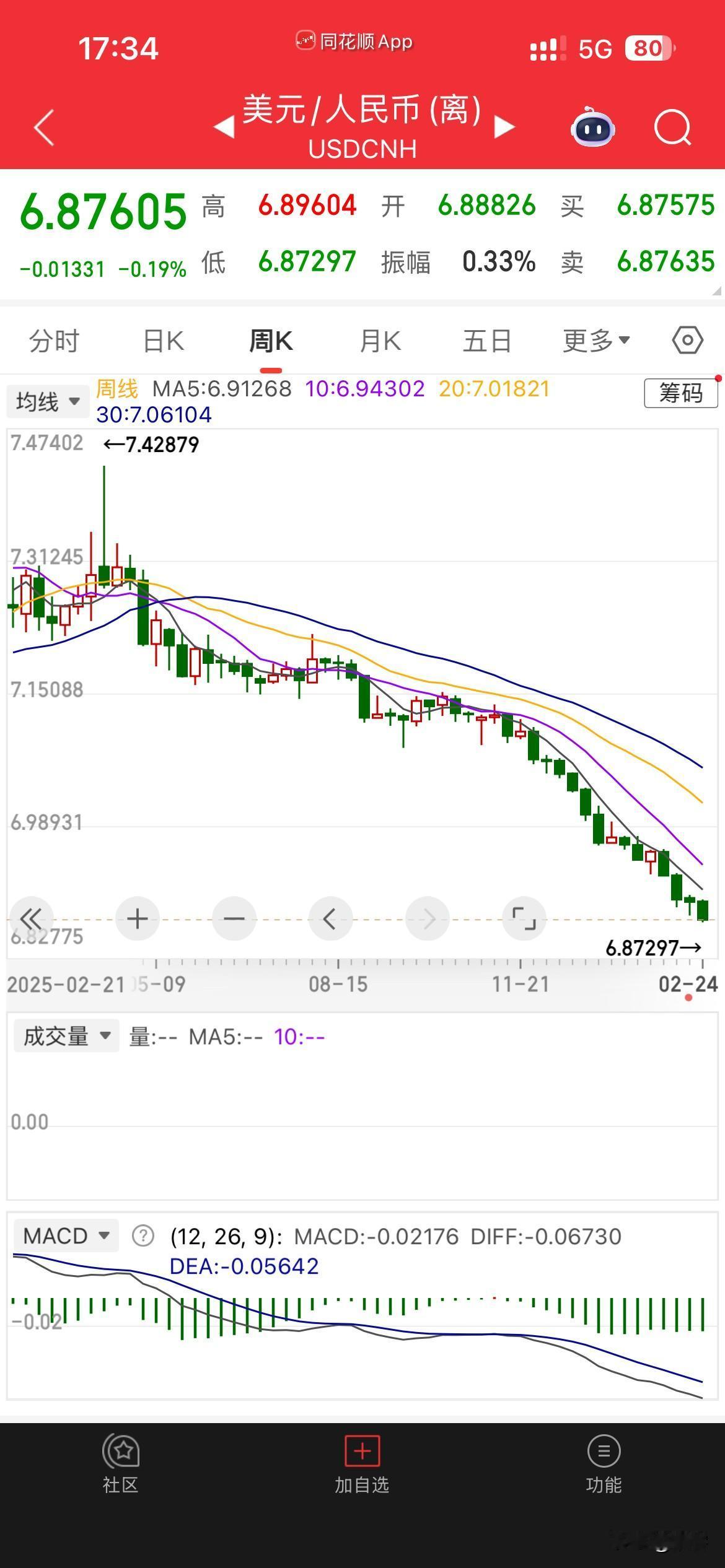
Task: Select the 周K tab
Action: coord(271,341)
